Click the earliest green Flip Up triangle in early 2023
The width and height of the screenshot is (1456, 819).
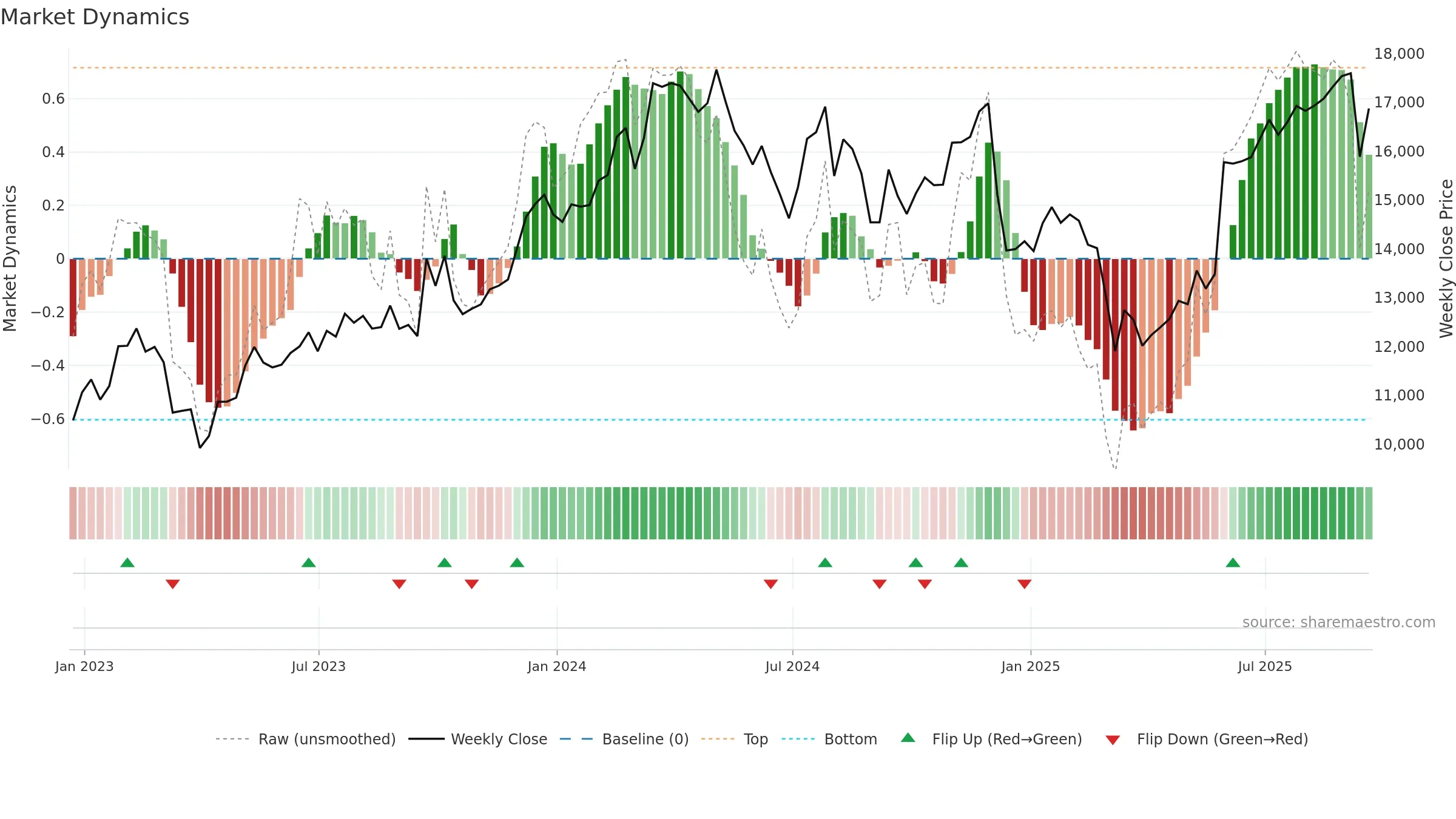pyautogui.click(x=127, y=562)
